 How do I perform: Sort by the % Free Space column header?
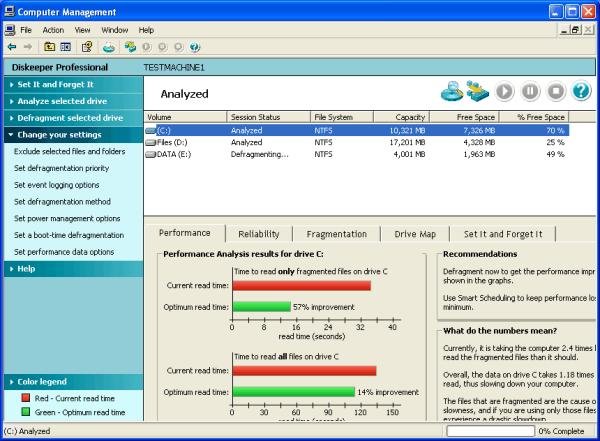(x=535, y=117)
